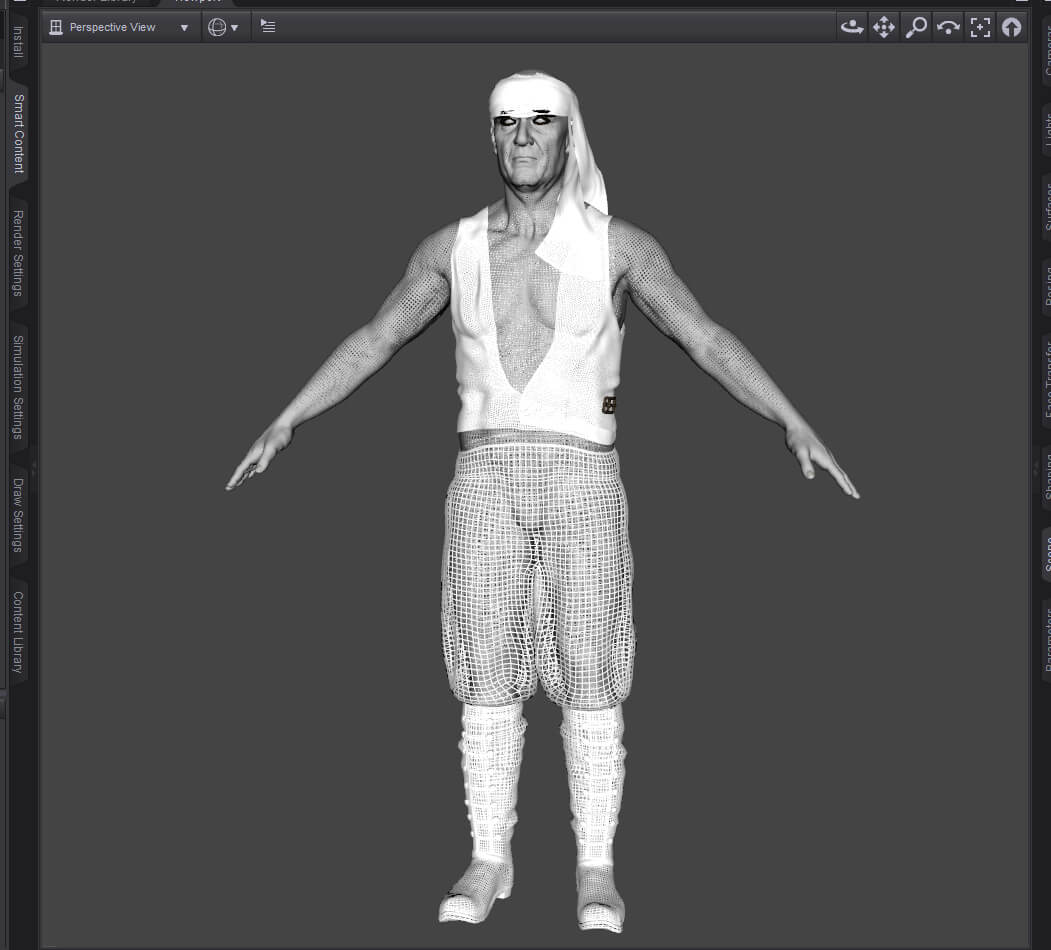Expand the draw style dropdown arrow
Screen dimensions: 1051x950
pyautogui.click(x=235, y=27)
